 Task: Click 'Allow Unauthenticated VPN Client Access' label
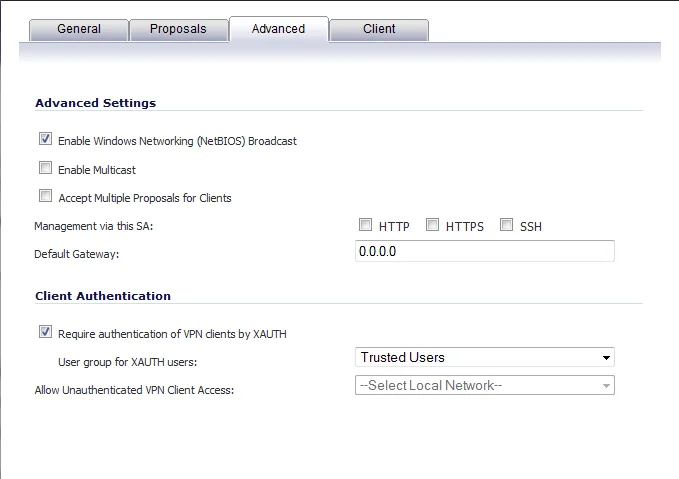134,389
